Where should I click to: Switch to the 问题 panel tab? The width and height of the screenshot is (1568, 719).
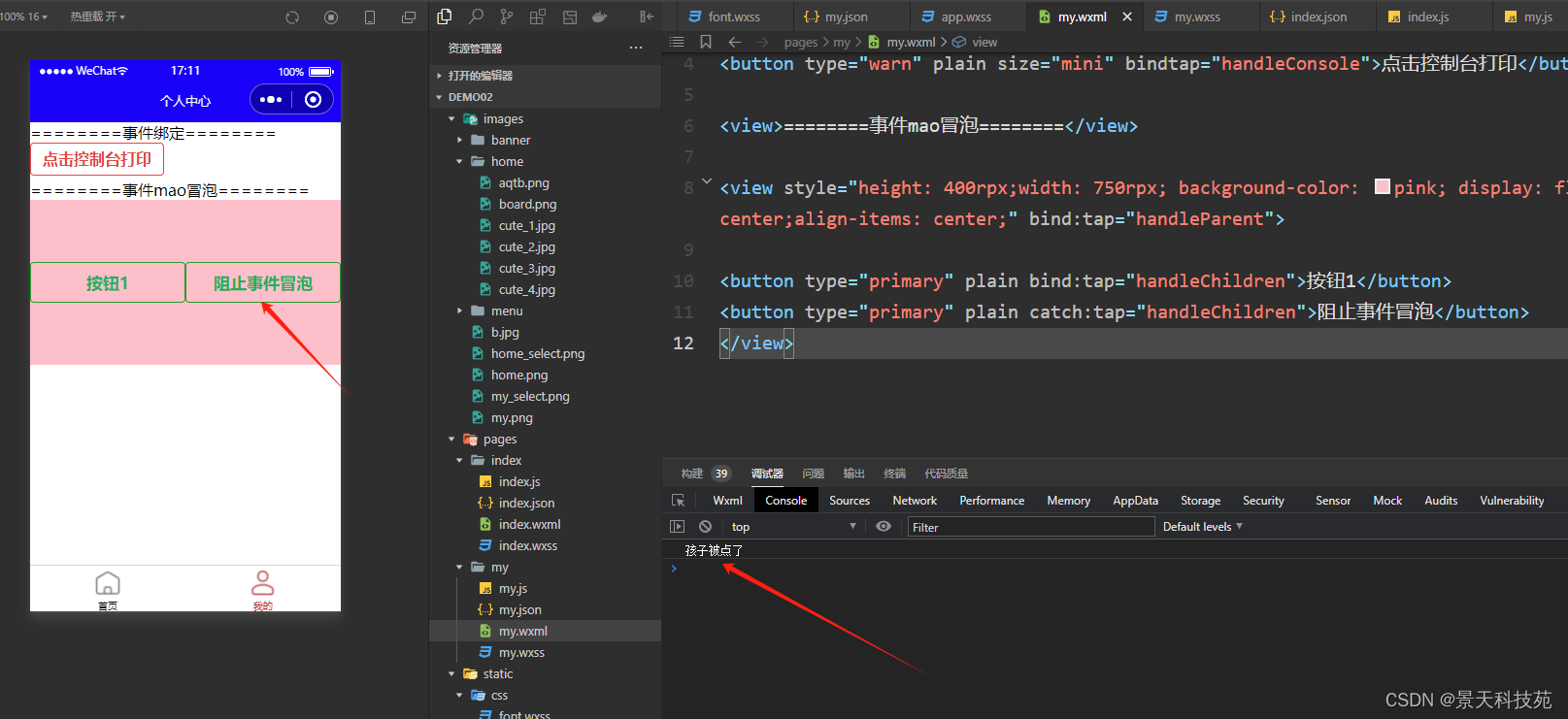[x=813, y=474]
